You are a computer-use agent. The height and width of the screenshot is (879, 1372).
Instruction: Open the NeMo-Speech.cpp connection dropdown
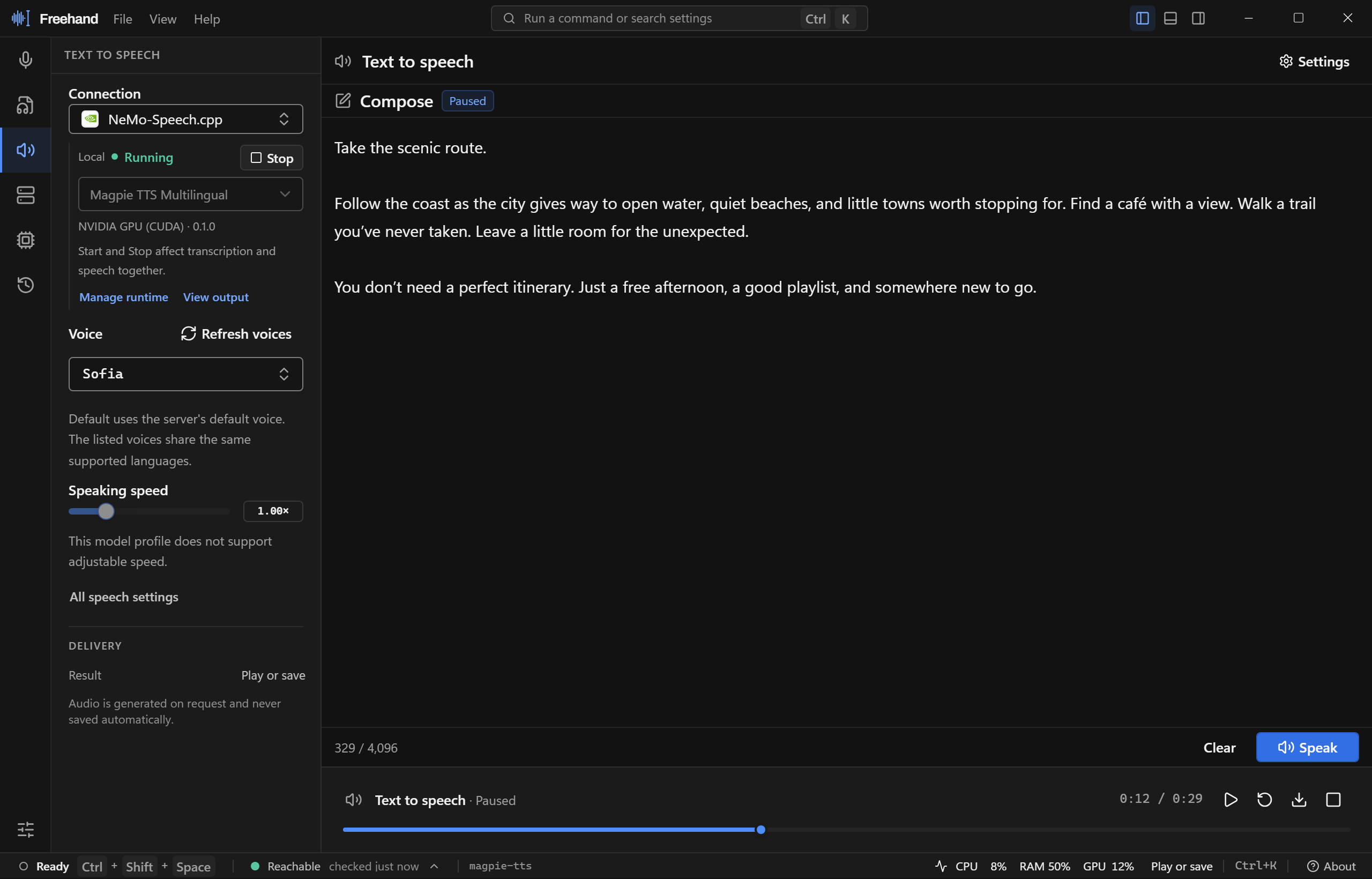[x=185, y=119]
